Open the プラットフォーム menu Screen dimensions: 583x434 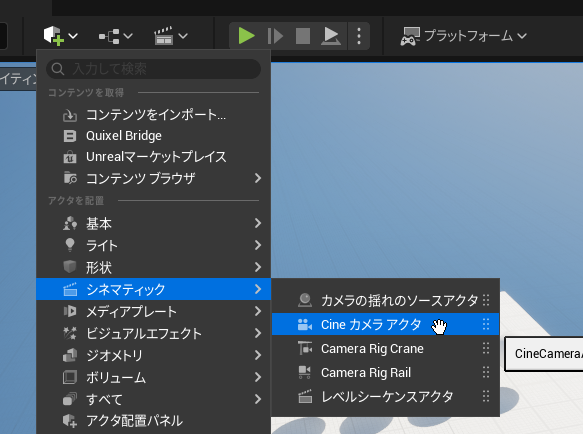464,36
